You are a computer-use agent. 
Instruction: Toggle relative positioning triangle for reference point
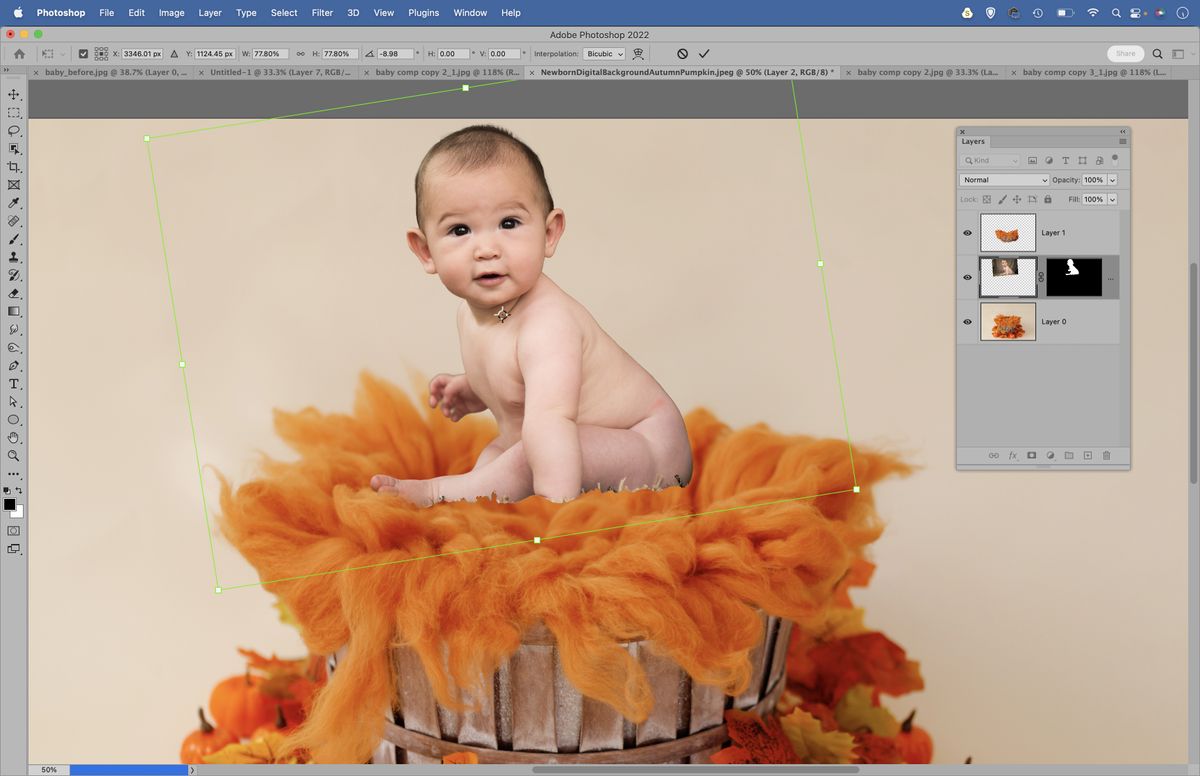pos(175,54)
